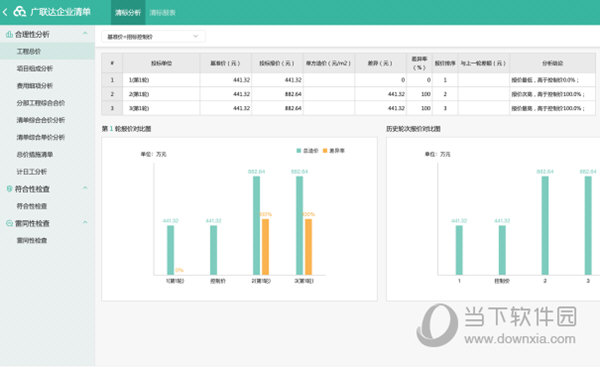Viewport: 600px width, 368px height.
Task: Select 总价措施清单 in sidebar
Action: (35, 155)
